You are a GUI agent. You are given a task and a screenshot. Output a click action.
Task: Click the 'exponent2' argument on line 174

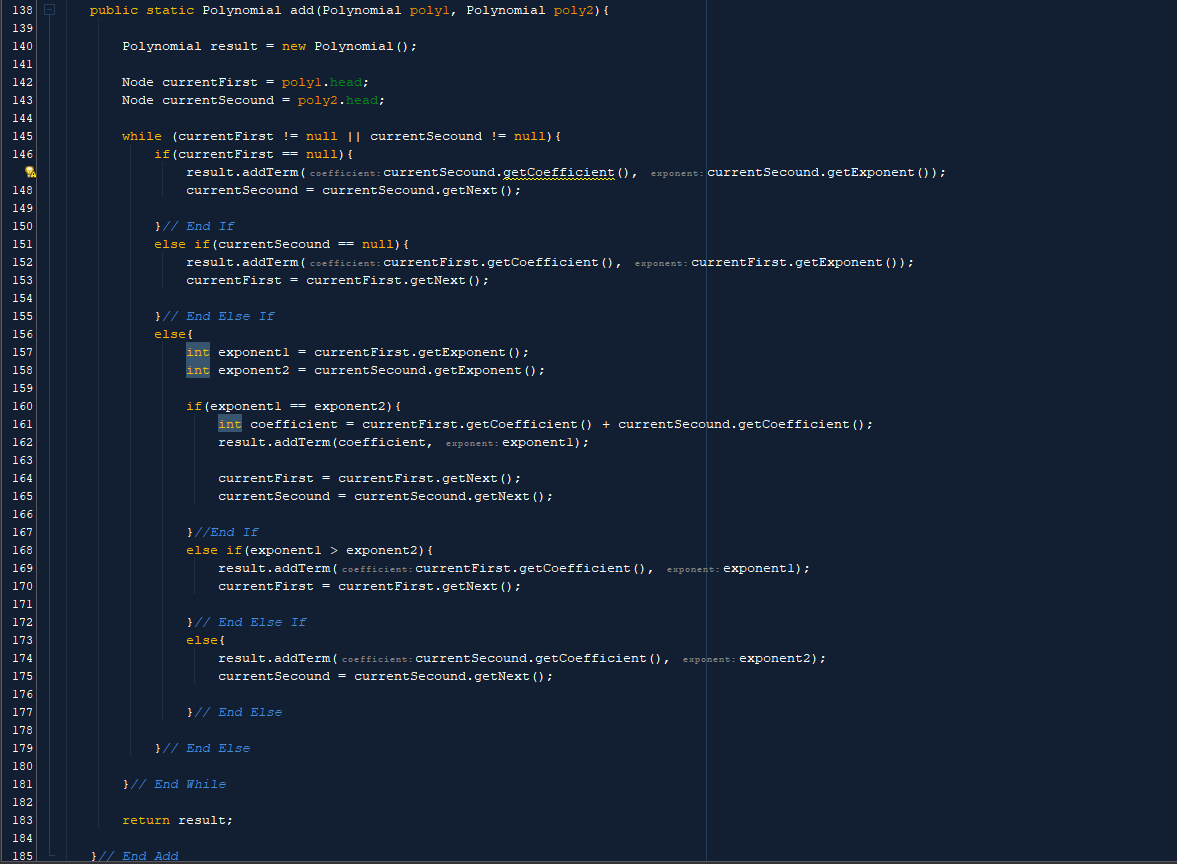(775, 659)
